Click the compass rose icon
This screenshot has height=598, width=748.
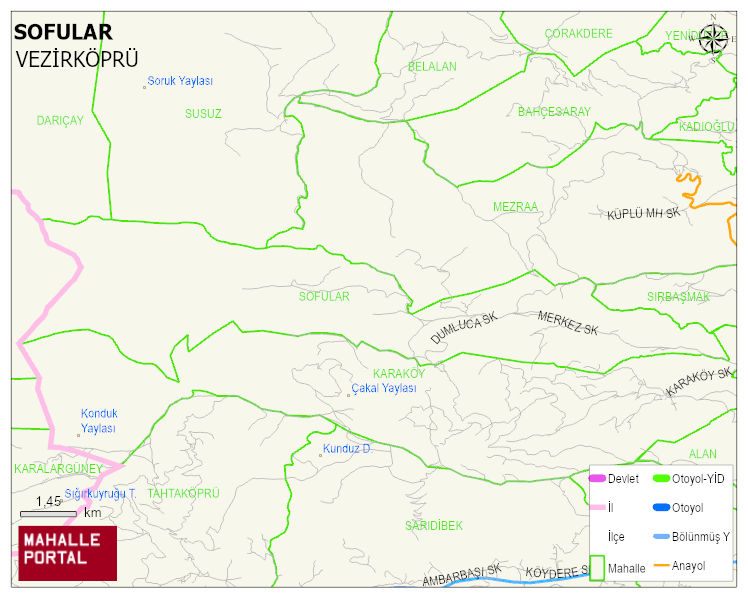(x=714, y=39)
